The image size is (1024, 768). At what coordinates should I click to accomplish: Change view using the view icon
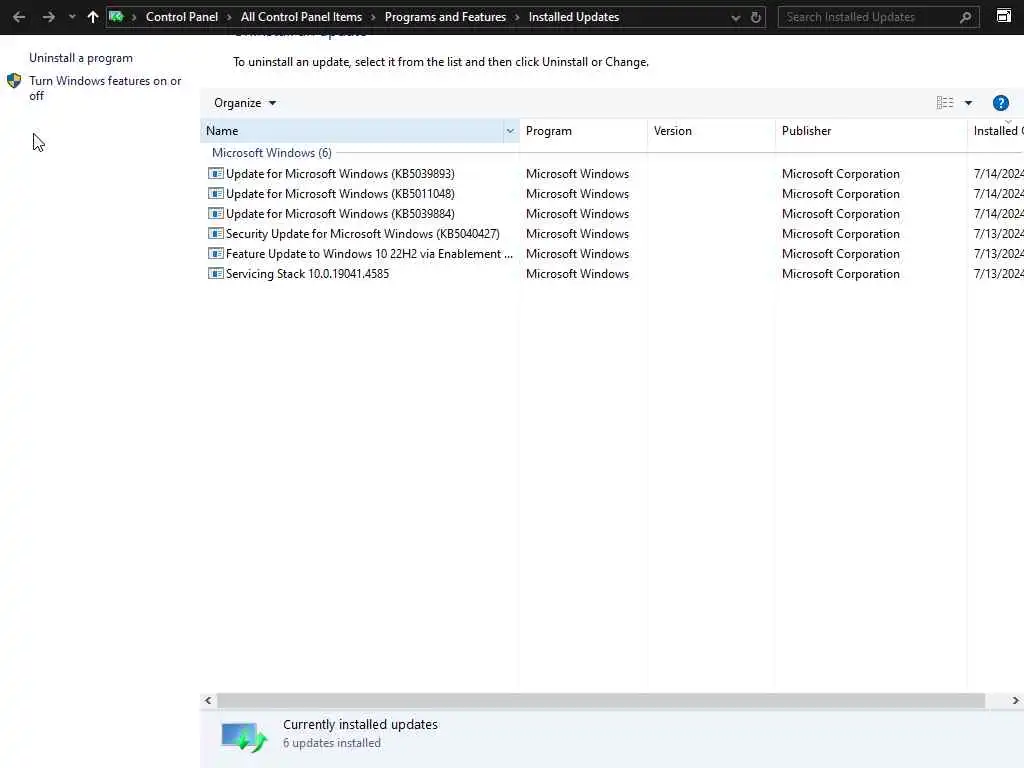[944, 103]
